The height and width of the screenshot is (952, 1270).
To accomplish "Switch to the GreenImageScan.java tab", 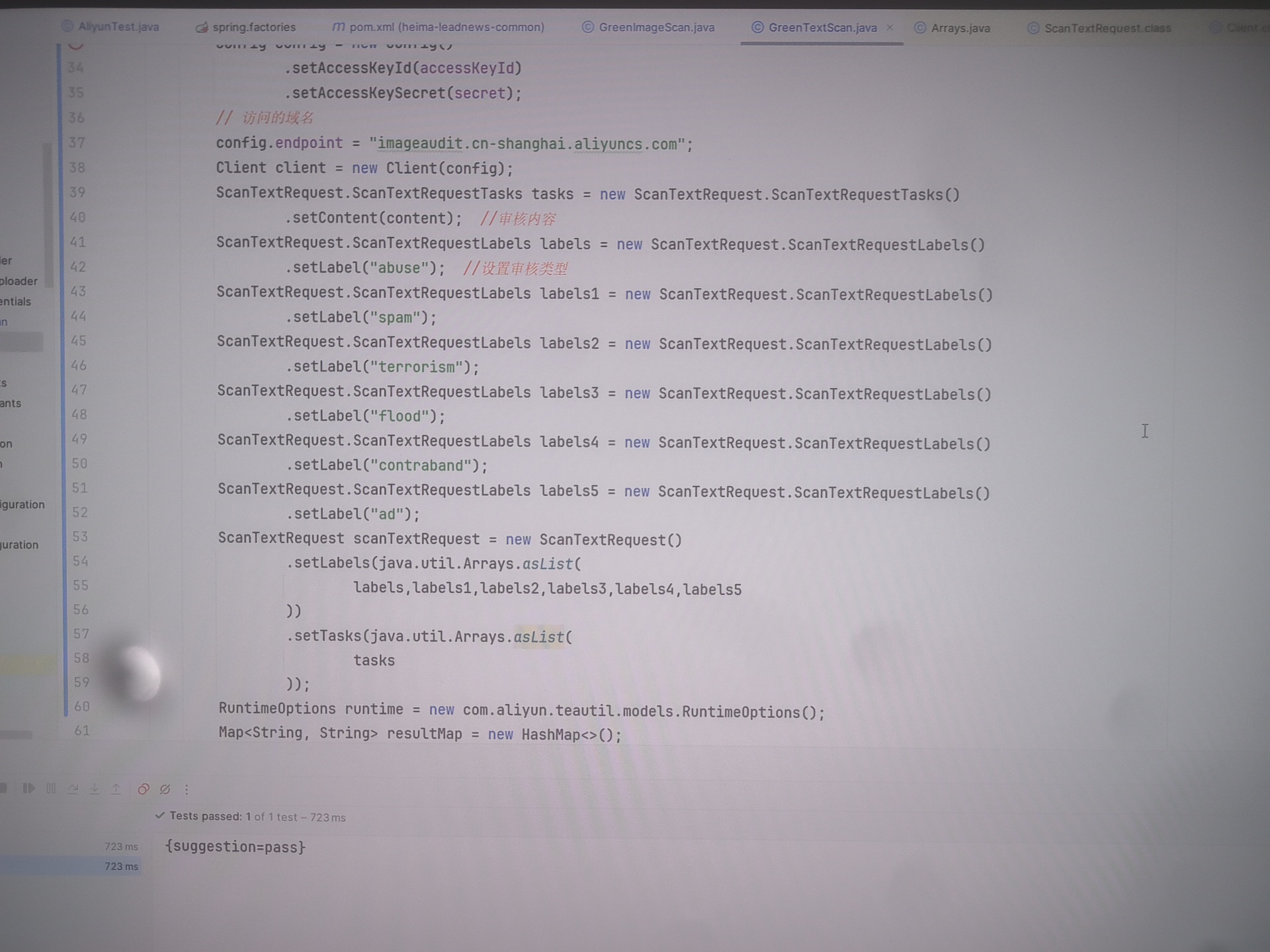I will [648, 27].
